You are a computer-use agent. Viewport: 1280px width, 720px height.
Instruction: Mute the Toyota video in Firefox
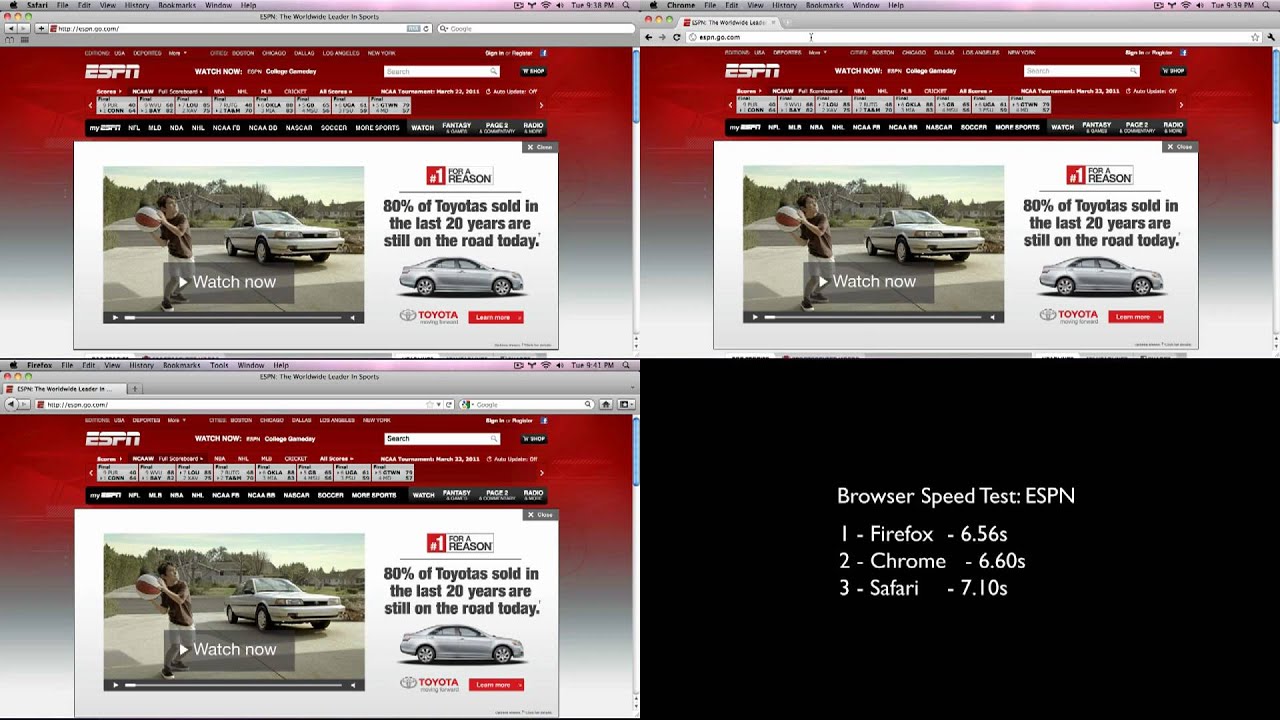click(352, 685)
